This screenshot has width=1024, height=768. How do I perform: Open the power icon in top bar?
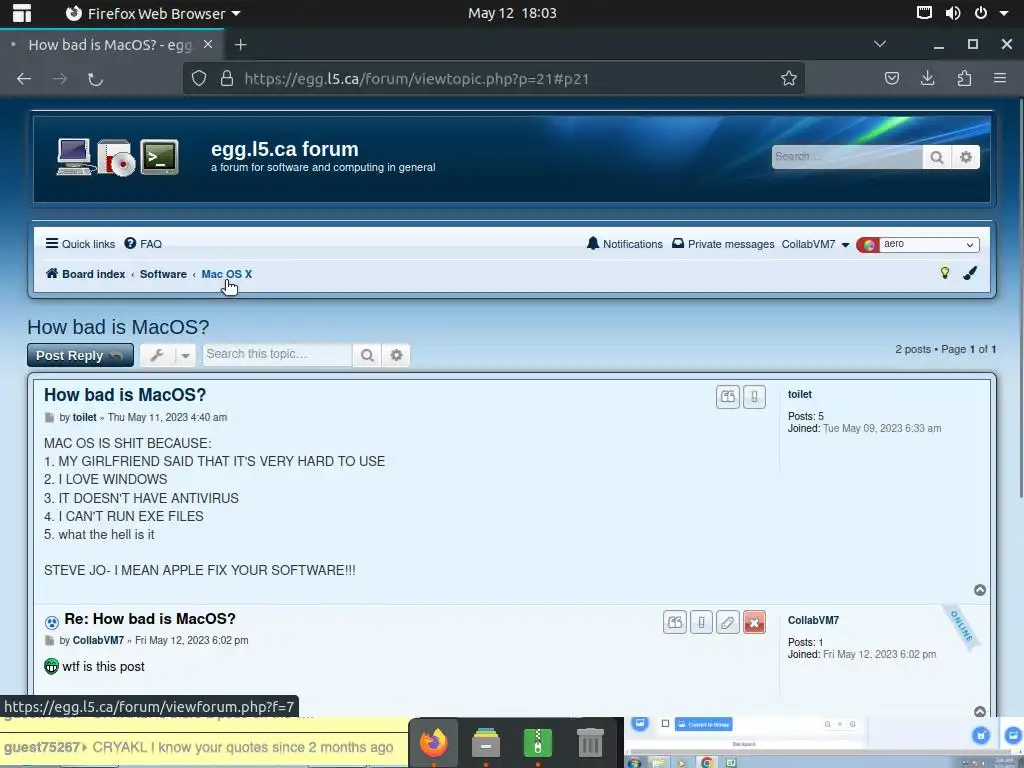tap(981, 12)
